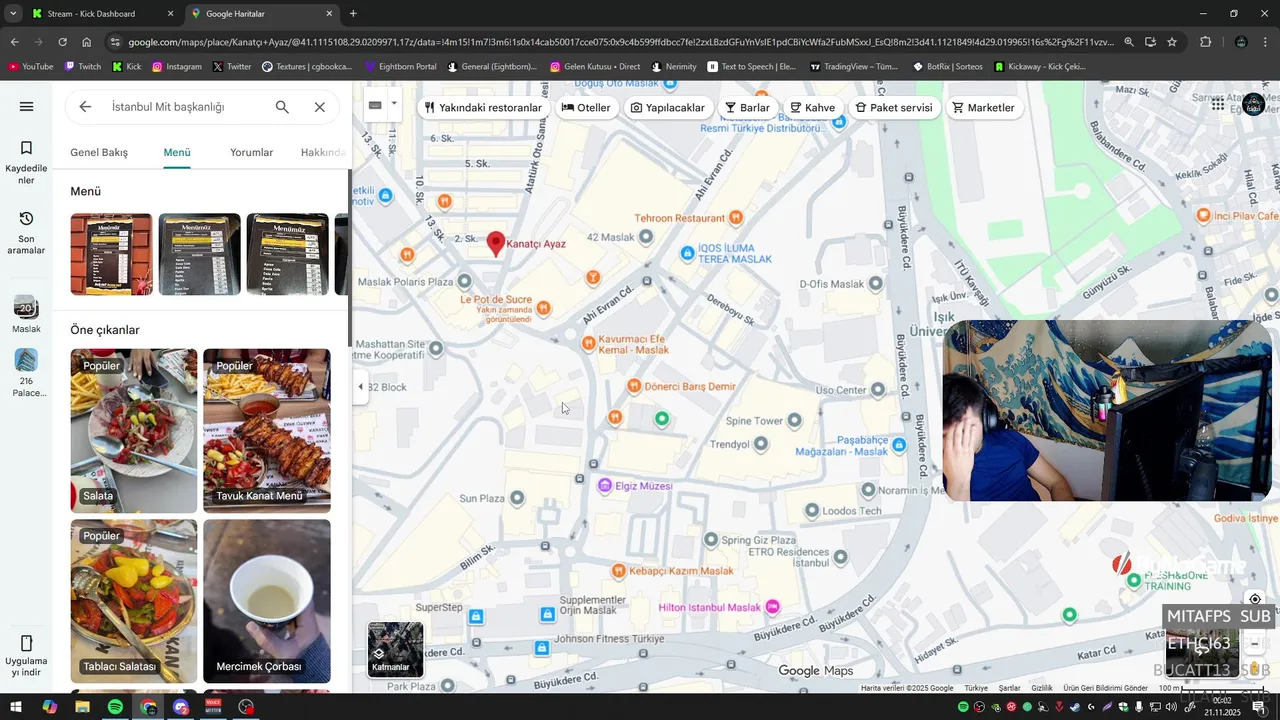The height and width of the screenshot is (720, 1280).
Task: Collapse the side panel with the arrow
Action: pyautogui.click(x=361, y=387)
